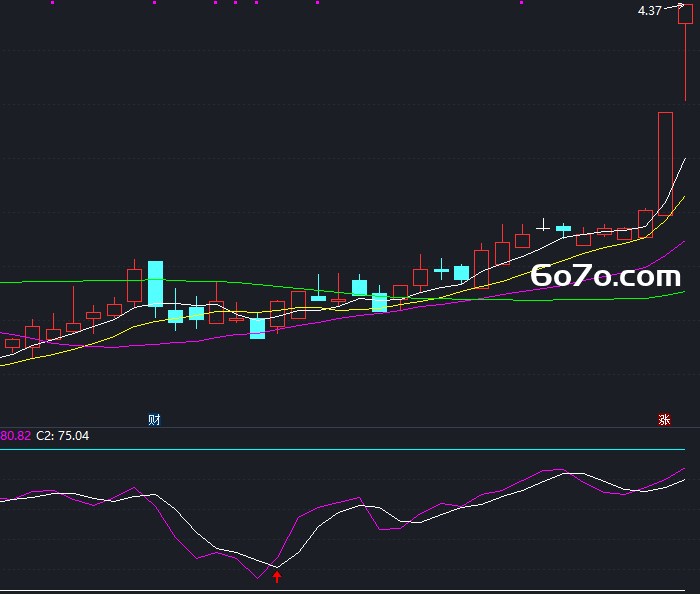Click the white doji cross candle
This screenshot has width=700, height=594.
(543, 225)
